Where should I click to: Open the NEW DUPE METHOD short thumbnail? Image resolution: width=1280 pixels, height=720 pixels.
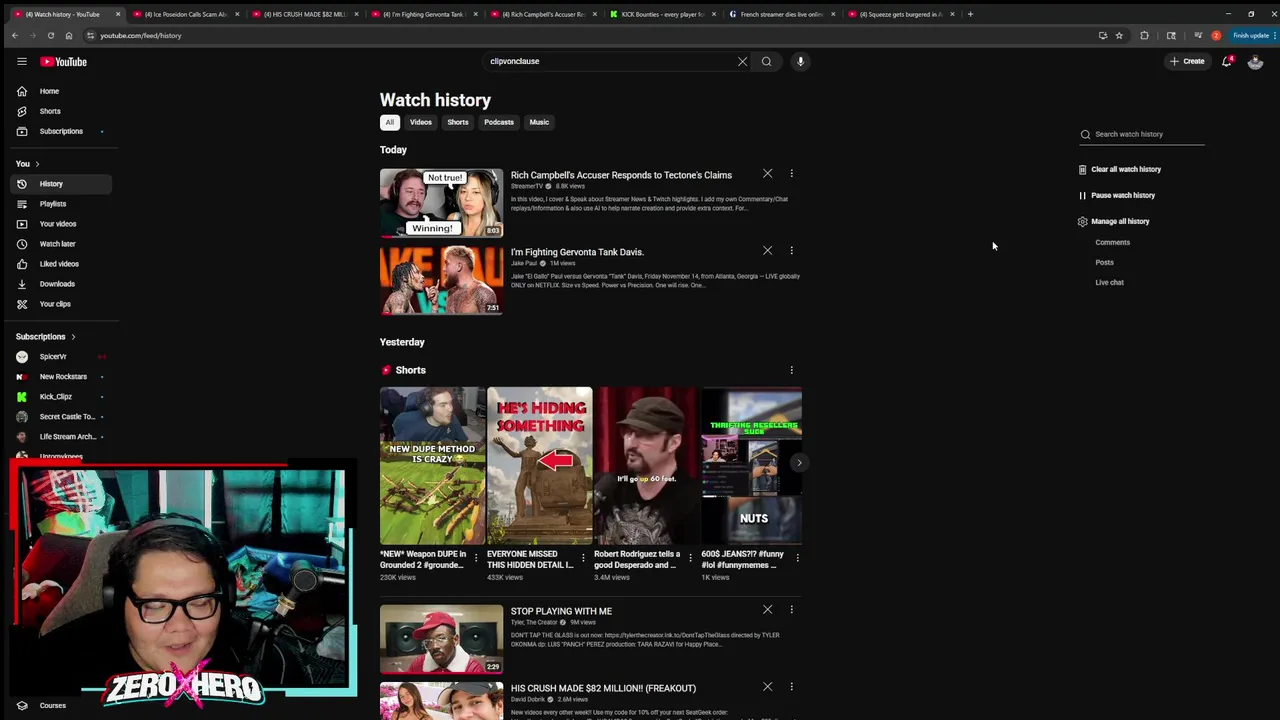tap(432, 465)
